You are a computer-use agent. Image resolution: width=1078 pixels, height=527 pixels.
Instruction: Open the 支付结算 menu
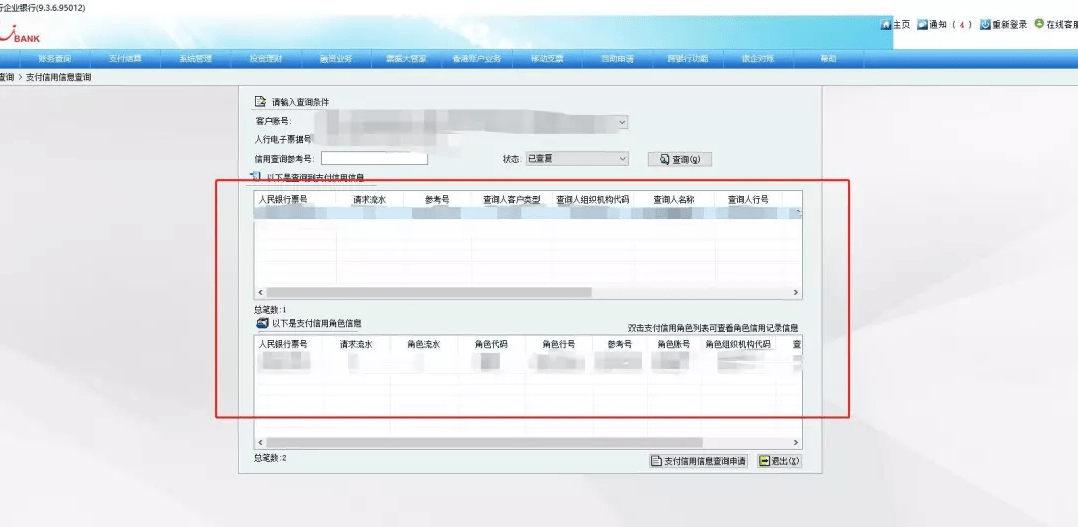click(x=125, y=59)
